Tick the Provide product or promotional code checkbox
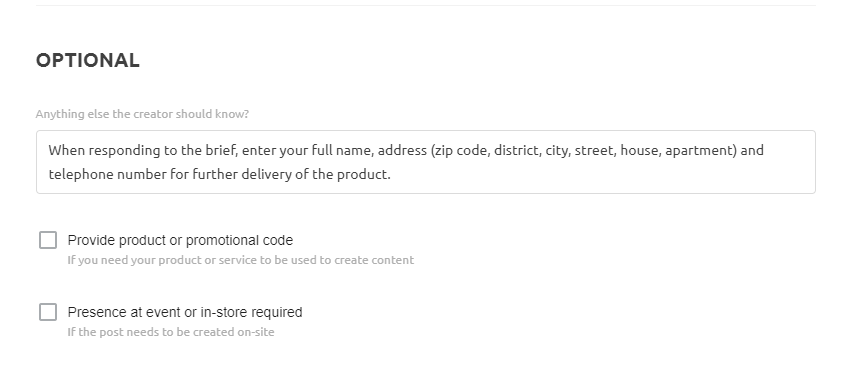 pyautogui.click(x=48, y=240)
